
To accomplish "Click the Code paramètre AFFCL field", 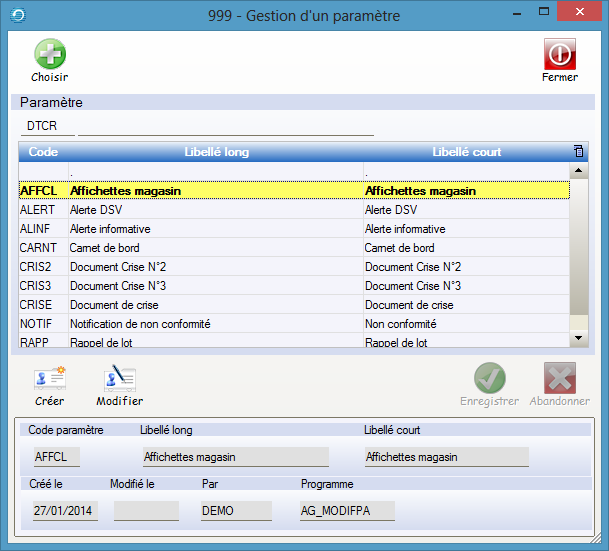I will 57,457.
